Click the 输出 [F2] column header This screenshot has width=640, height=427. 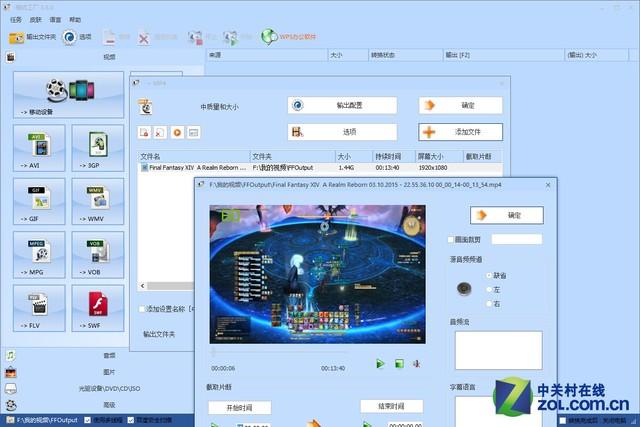click(504, 55)
